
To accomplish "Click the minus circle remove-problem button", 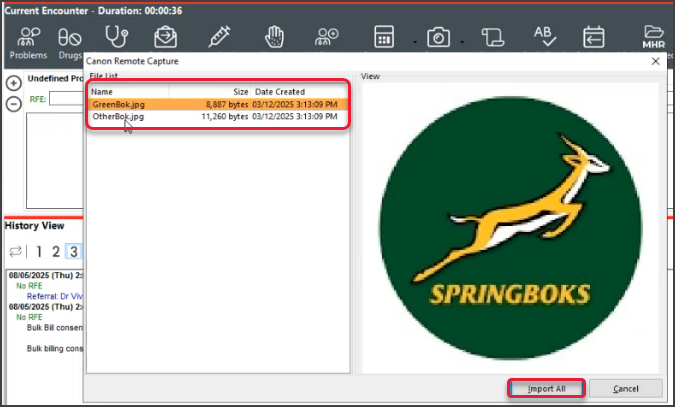I will coord(14,104).
